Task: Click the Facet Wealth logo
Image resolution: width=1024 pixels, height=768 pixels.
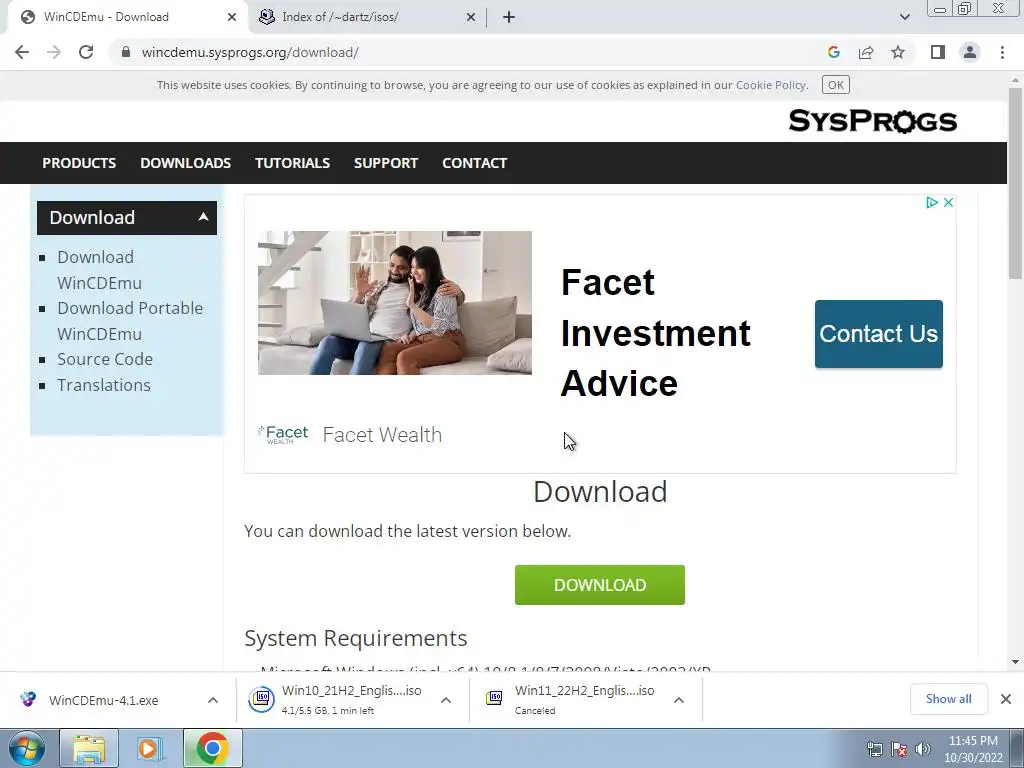Action: click(283, 434)
